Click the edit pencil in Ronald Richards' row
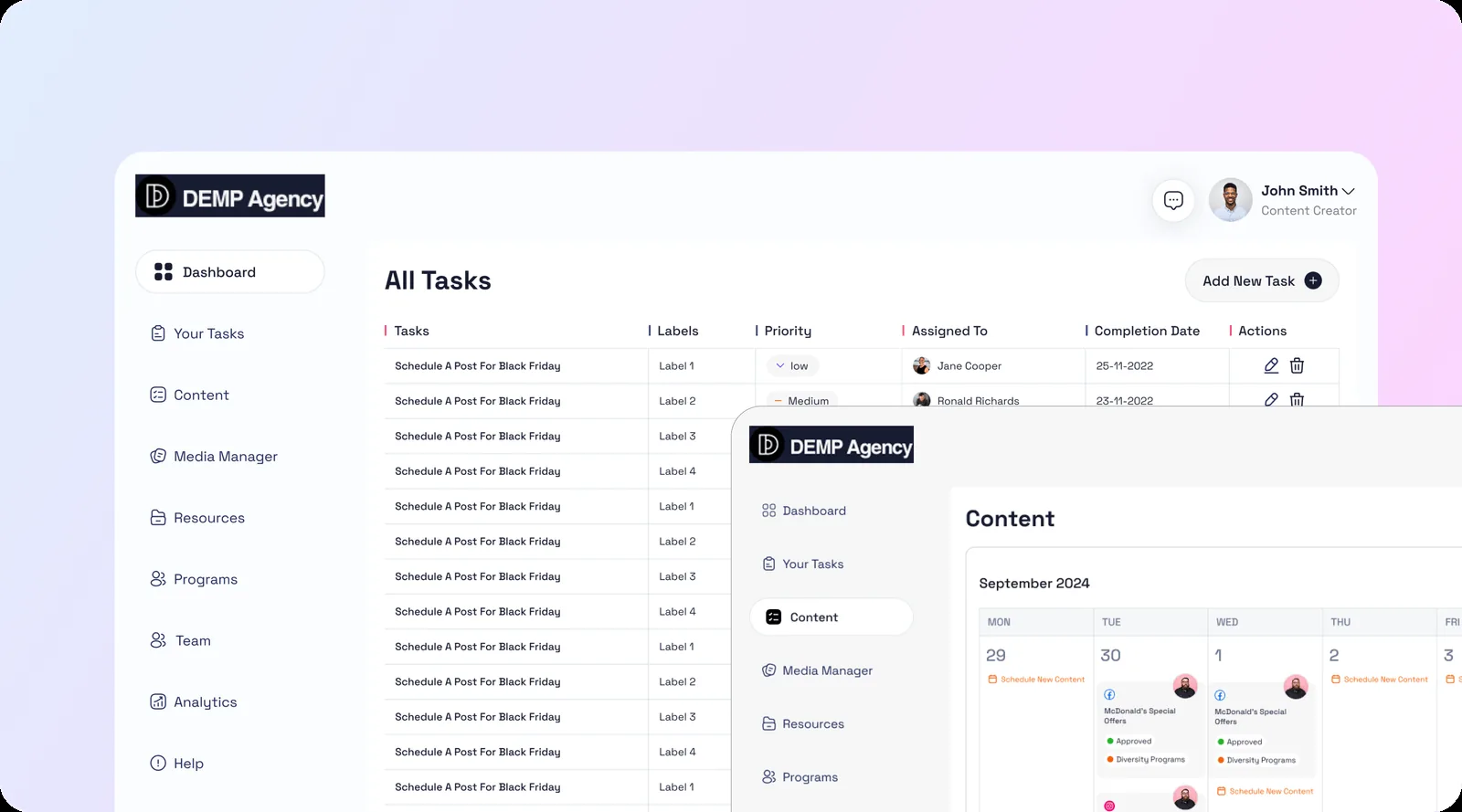 [1271, 399]
